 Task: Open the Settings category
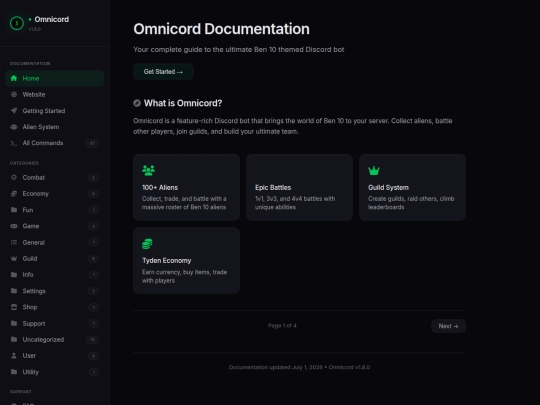(54, 291)
